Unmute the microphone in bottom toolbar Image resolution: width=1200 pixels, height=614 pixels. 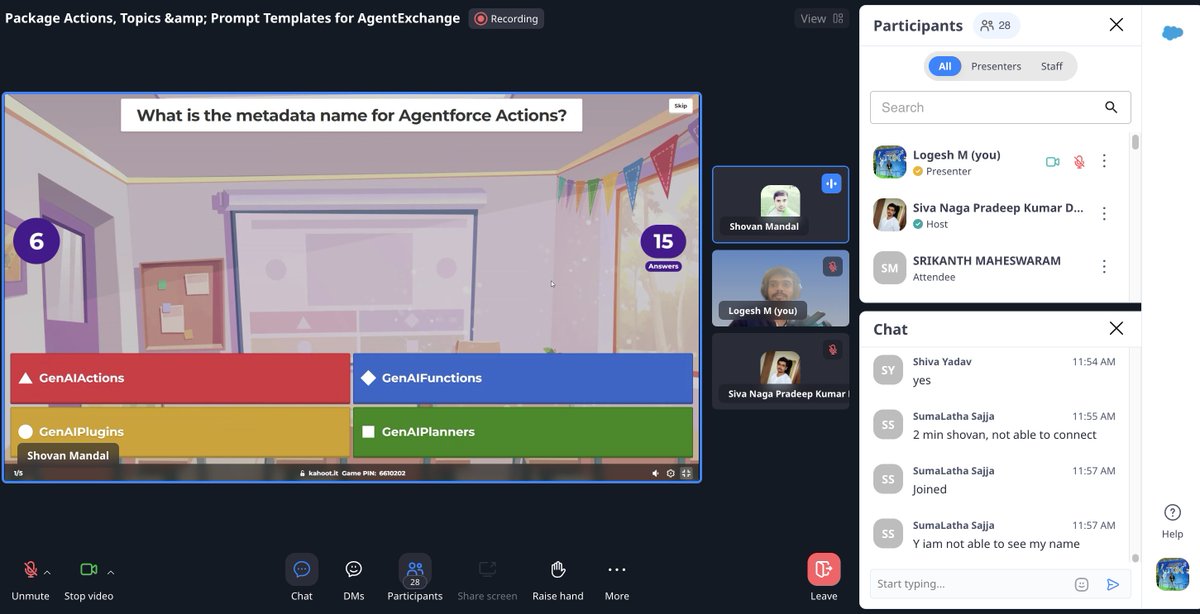pyautogui.click(x=30, y=570)
